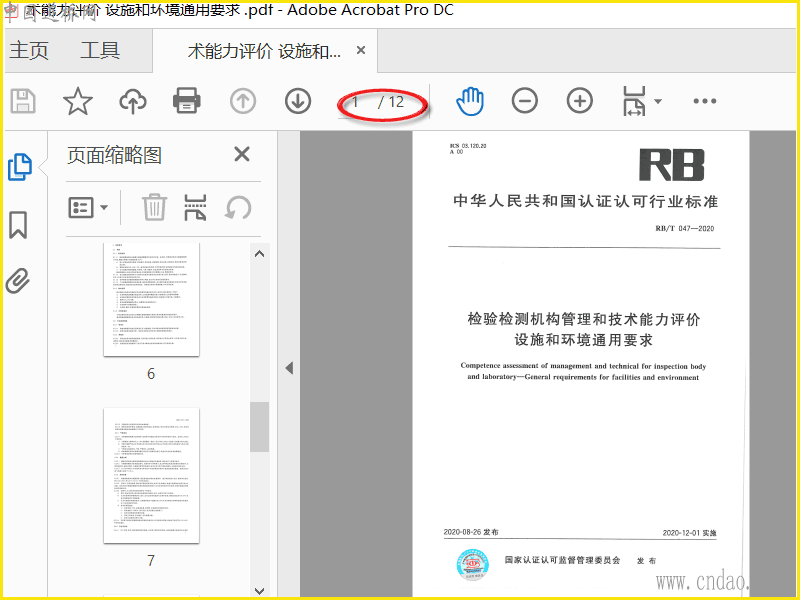Click the title 检验检测机构管理和技术能力评价
Viewport: 800px width, 600px height.
click(x=584, y=319)
